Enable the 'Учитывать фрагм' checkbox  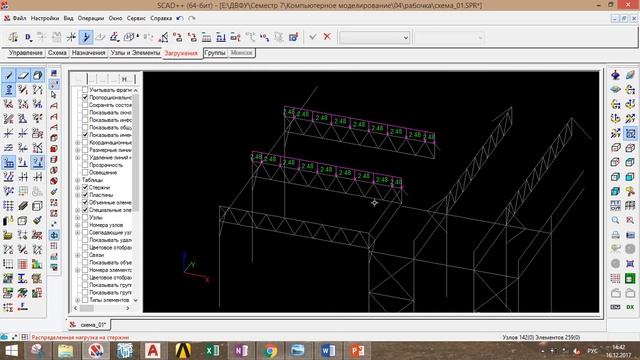tap(85, 90)
